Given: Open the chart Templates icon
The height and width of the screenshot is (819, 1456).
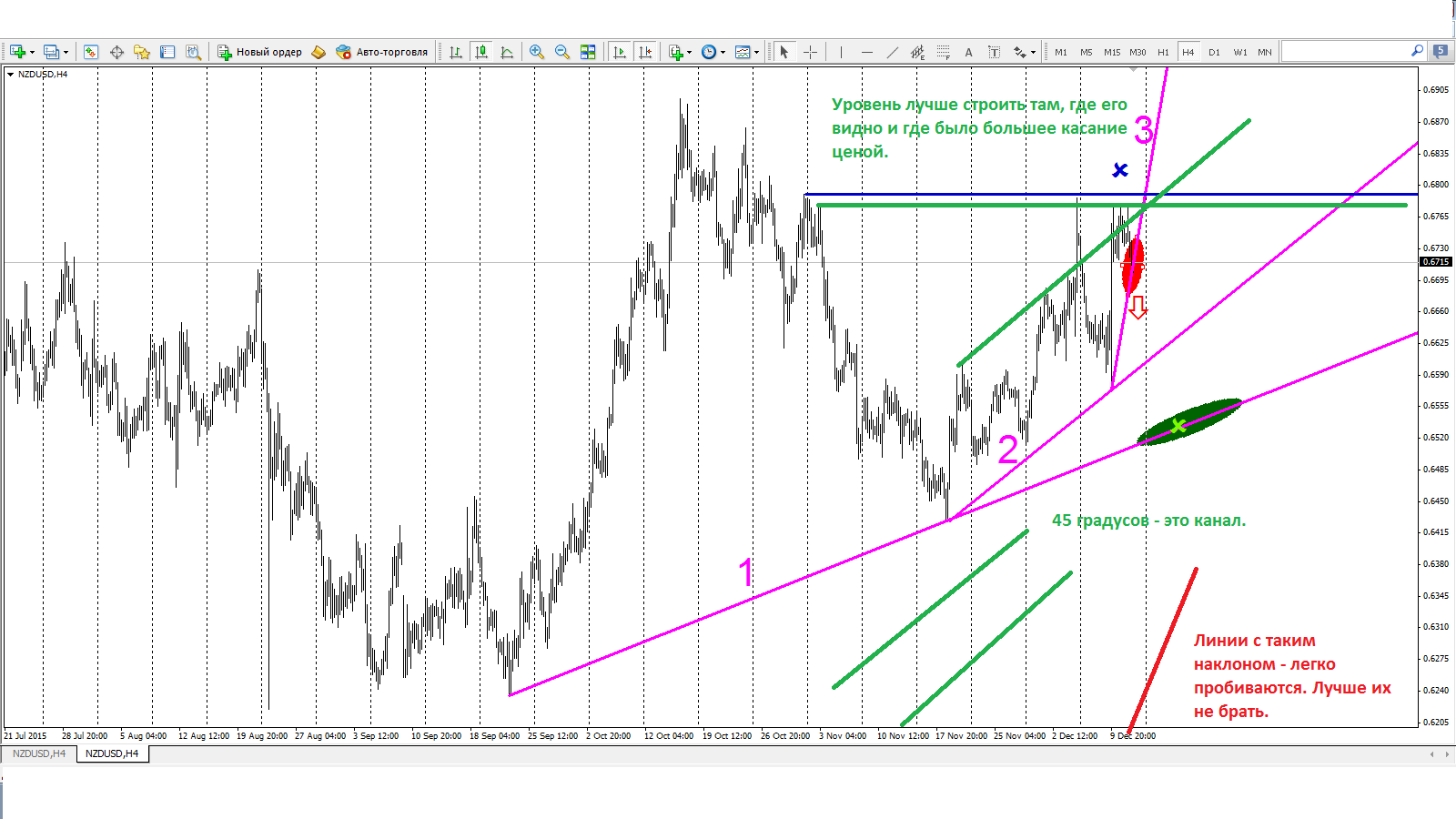Looking at the screenshot, I should pos(743,52).
